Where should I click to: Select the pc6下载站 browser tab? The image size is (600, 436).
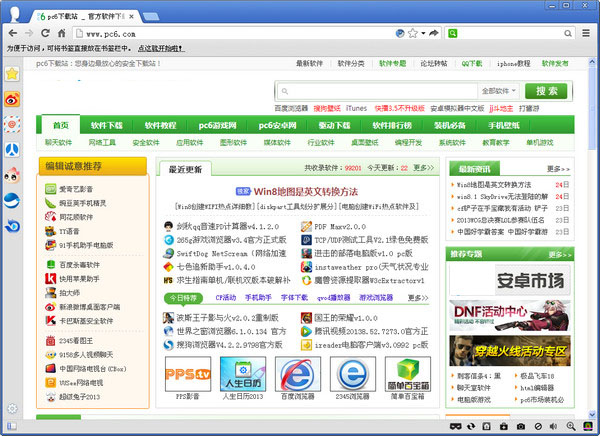(x=84, y=16)
